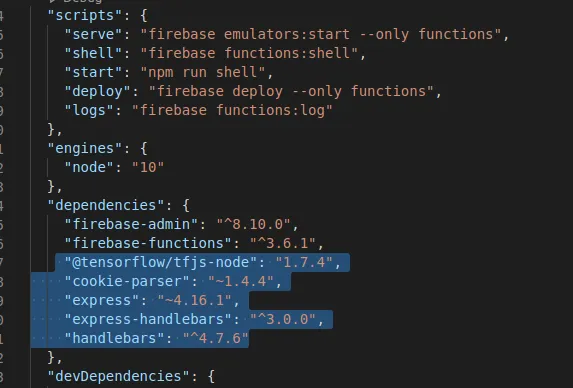The height and width of the screenshot is (388, 573).
Task: Click the node version value "10"
Action: pos(148,167)
